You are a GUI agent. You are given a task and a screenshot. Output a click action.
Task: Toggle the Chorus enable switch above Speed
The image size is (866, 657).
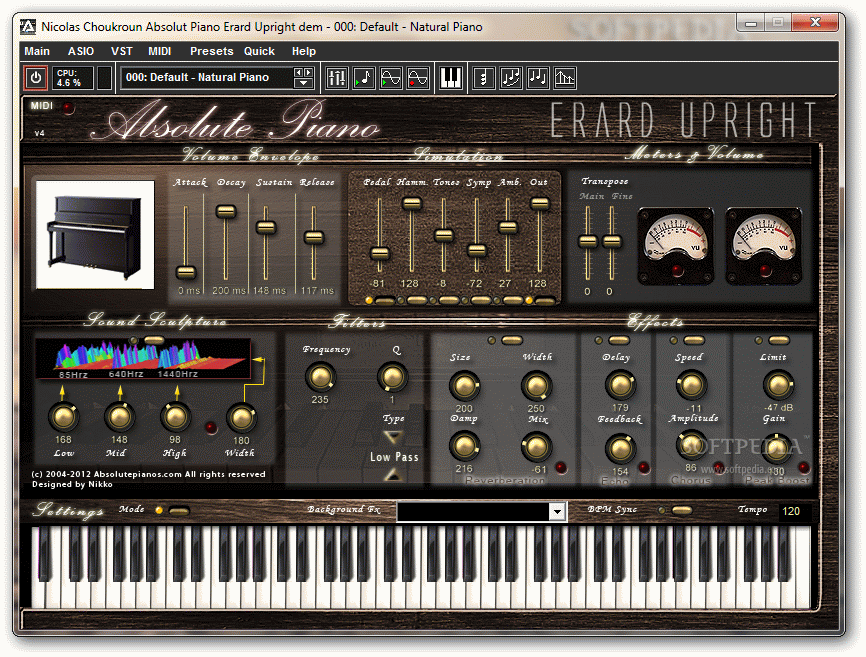pos(694,341)
